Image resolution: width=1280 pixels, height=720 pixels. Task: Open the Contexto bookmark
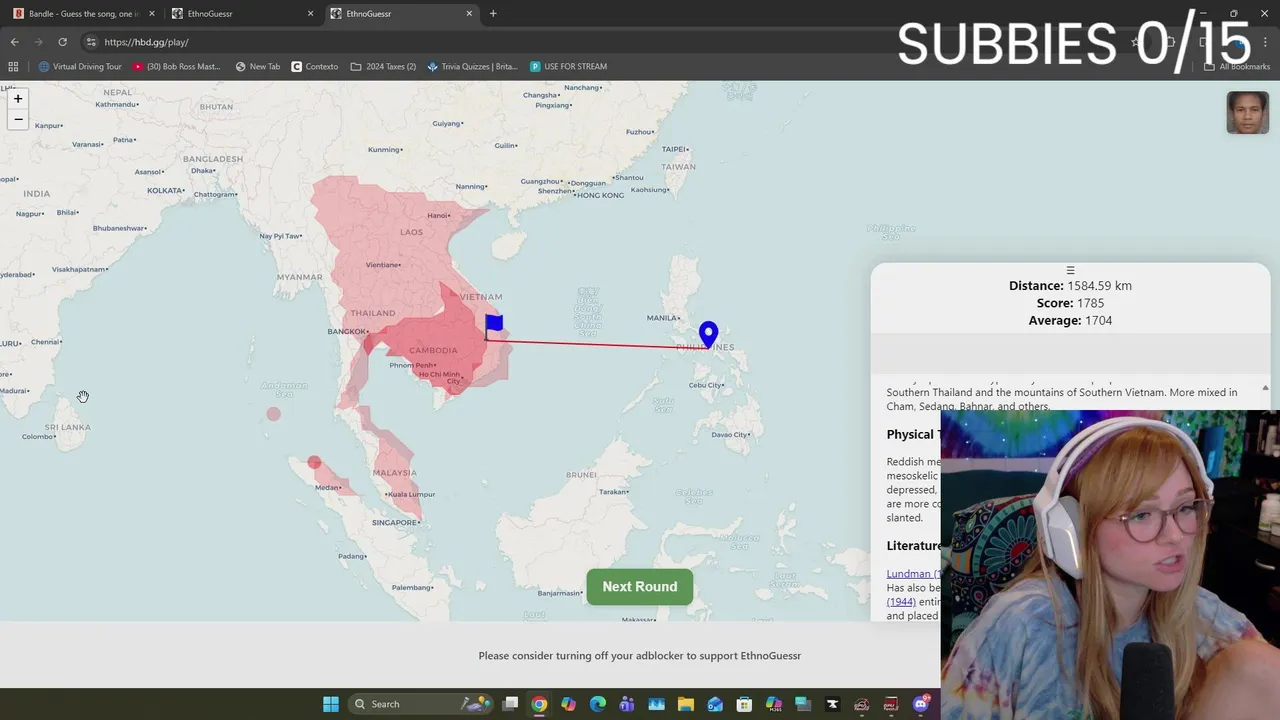pos(315,67)
